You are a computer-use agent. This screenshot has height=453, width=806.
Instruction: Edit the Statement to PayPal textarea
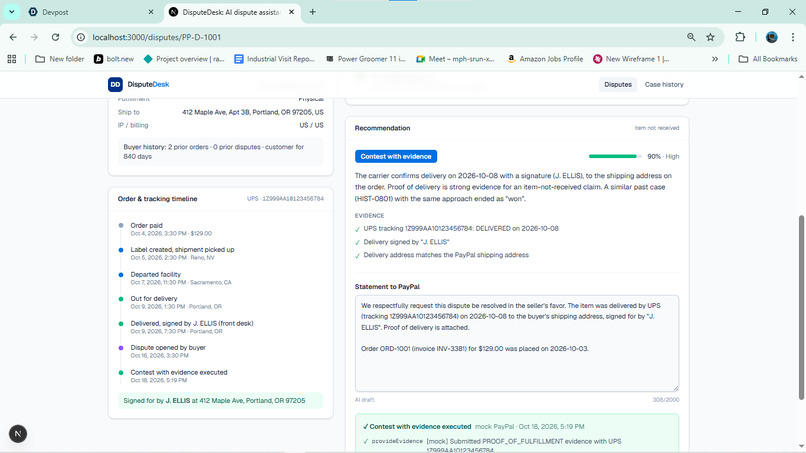[x=517, y=343]
